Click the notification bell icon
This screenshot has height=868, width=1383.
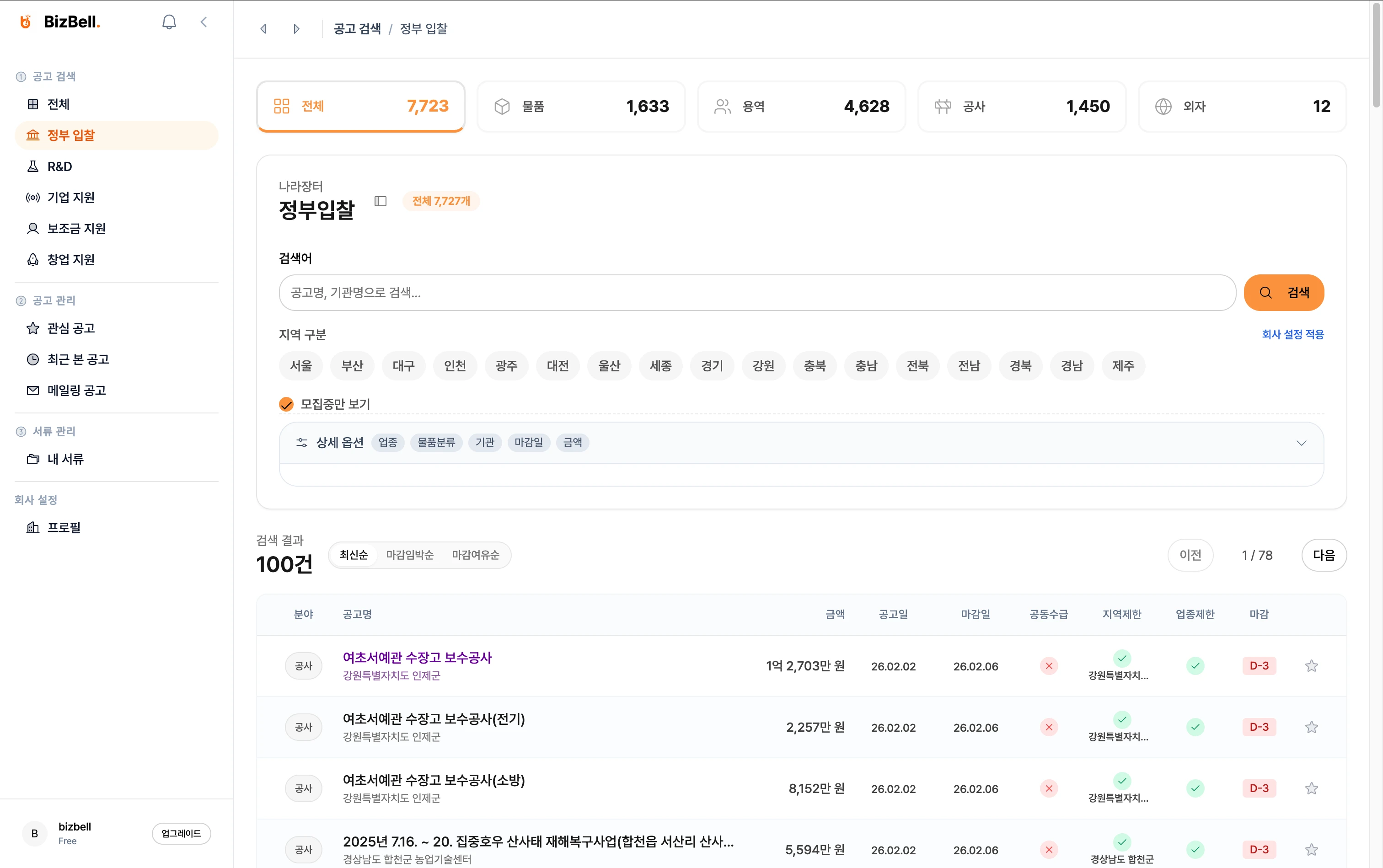[x=169, y=22]
